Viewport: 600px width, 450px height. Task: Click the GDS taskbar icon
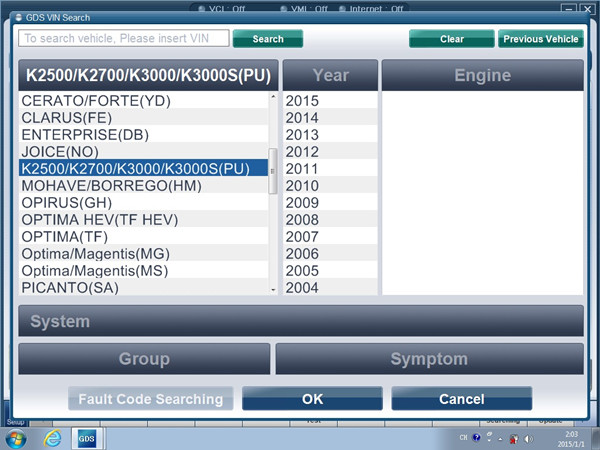[86, 439]
